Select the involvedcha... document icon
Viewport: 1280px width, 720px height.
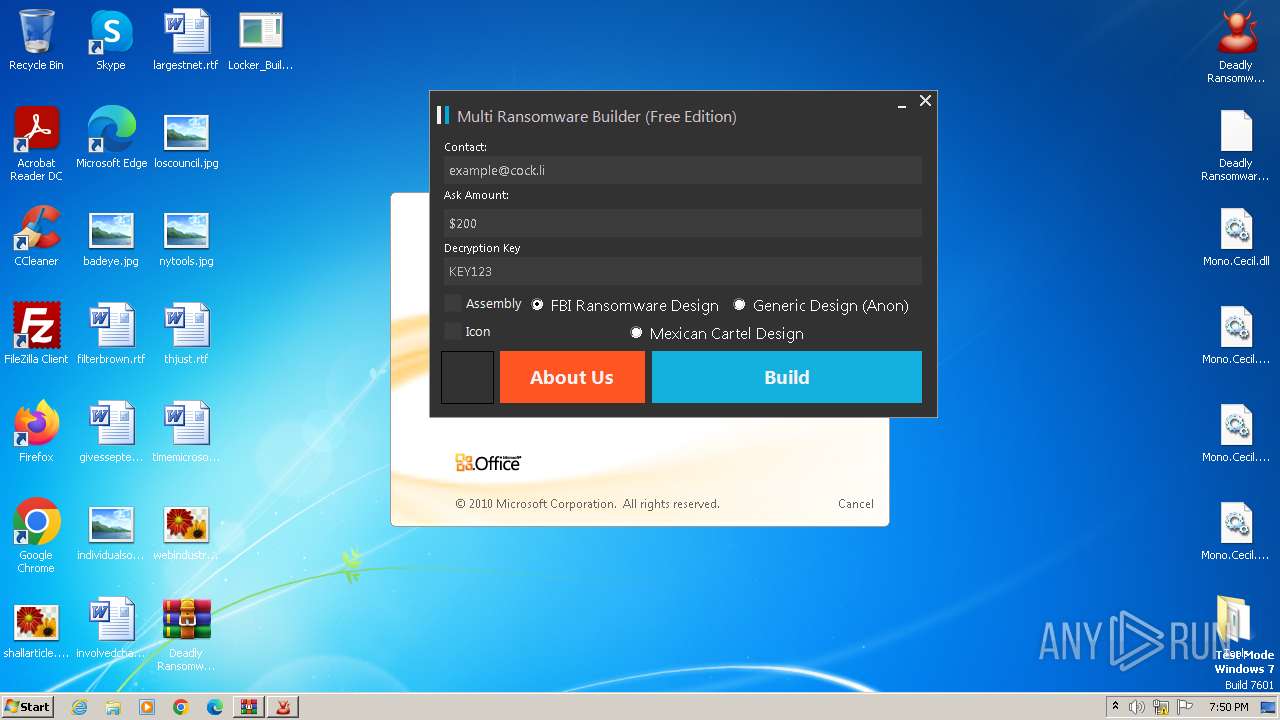pos(111,628)
